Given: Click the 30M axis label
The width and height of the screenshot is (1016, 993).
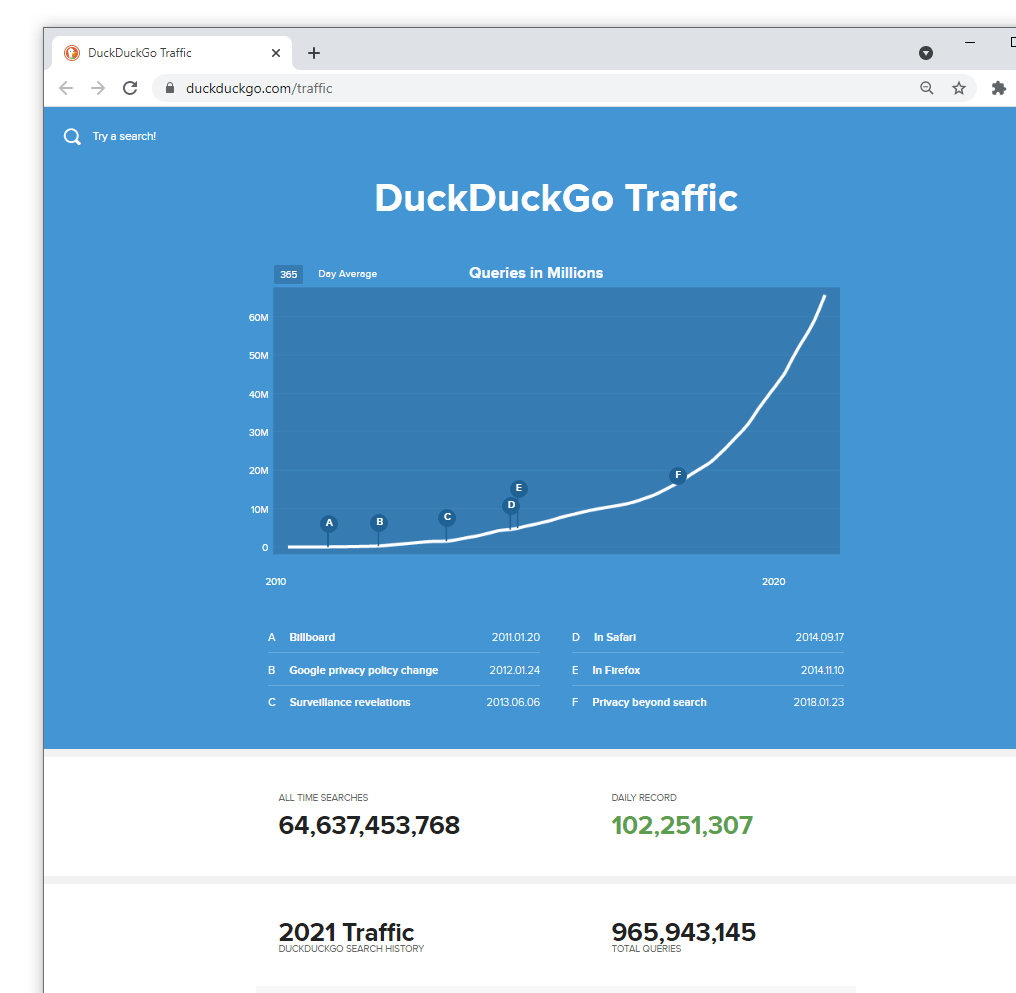Looking at the screenshot, I should 259,433.
